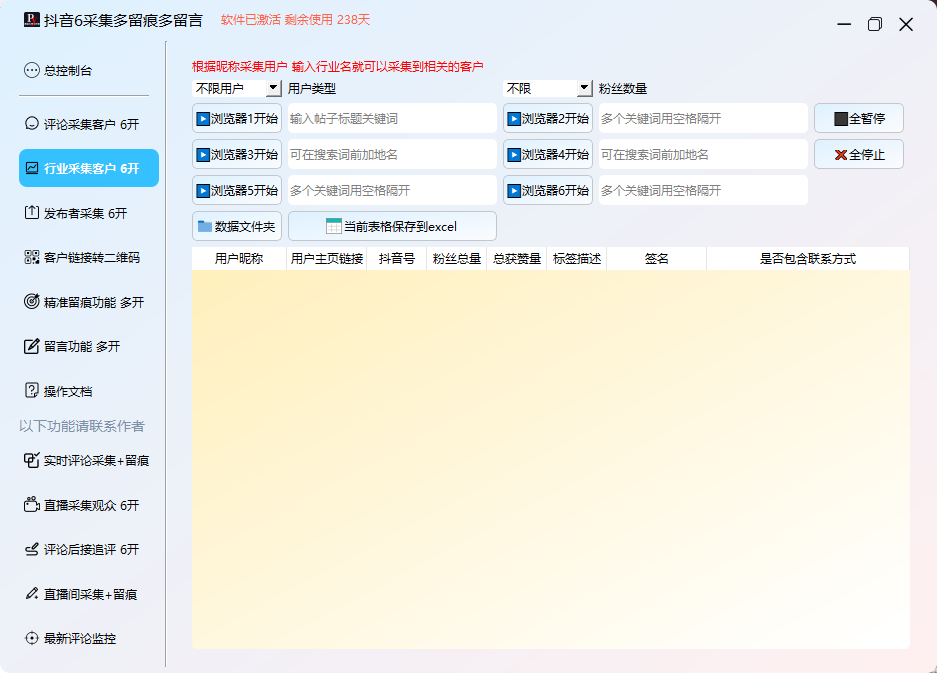Expand the 不限用户 user type dropdown
The width and height of the screenshot is (937, 673).
click(x=273, y=89)
